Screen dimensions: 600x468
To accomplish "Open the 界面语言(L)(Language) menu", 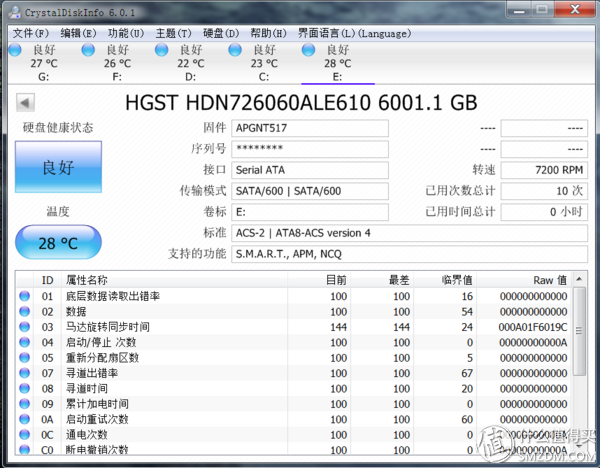I will (x=354, y=34).
